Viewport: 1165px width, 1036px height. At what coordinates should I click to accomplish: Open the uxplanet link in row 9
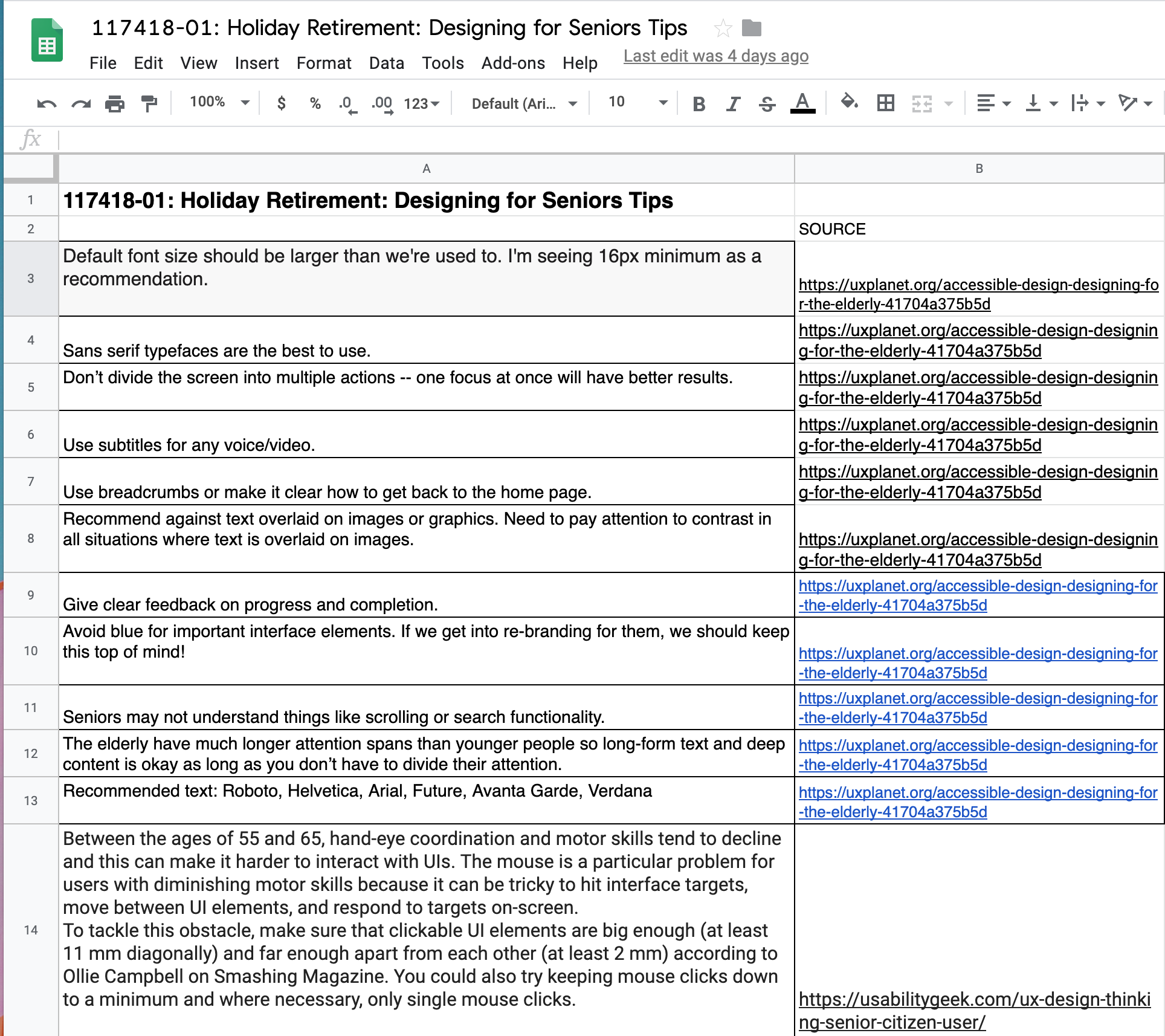(x=978, y=595)
